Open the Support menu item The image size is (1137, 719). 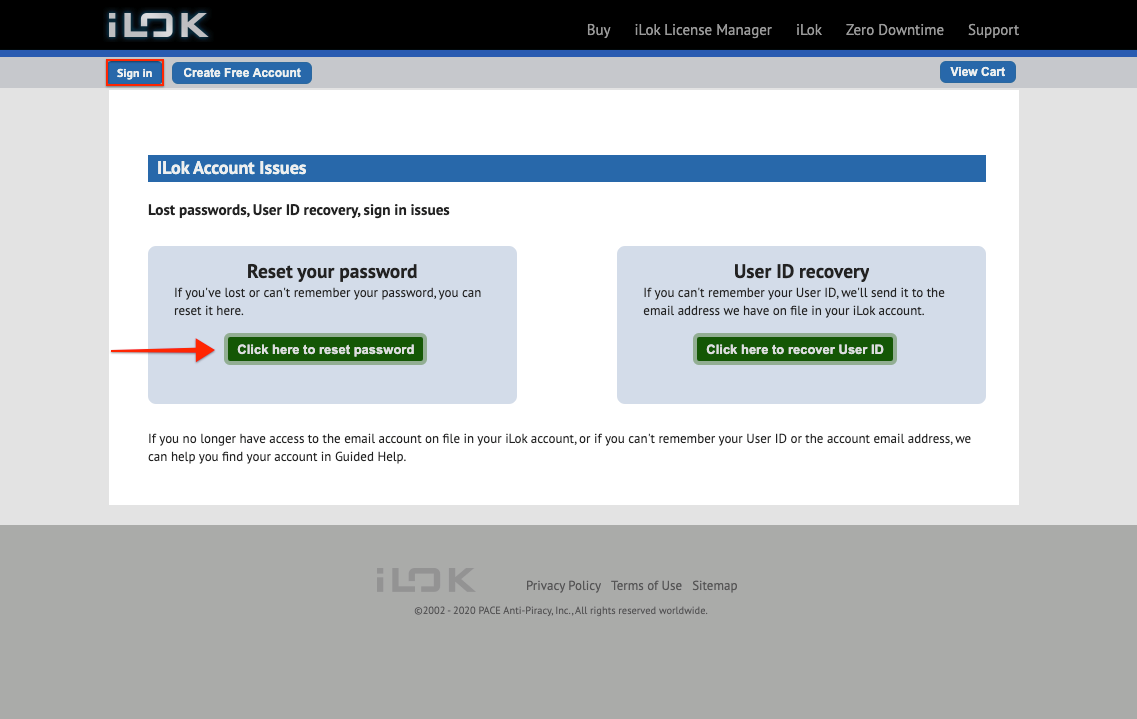[x=993, y=30]
